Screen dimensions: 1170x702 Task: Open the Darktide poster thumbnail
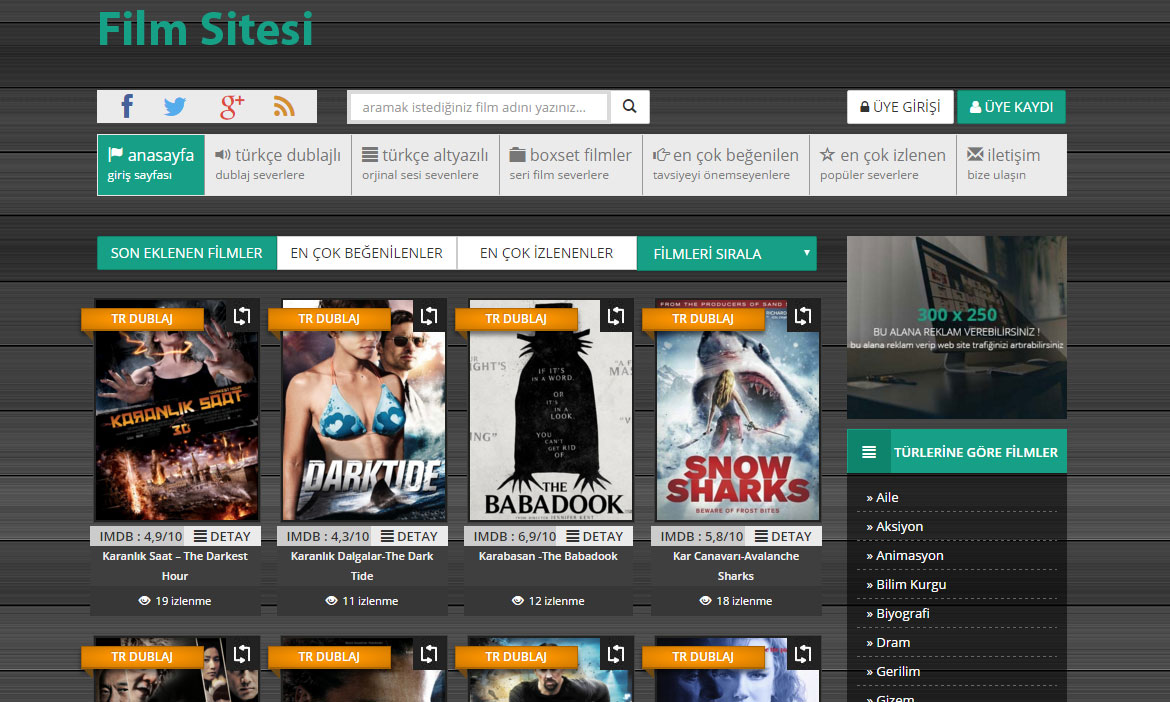coord(363,410)
